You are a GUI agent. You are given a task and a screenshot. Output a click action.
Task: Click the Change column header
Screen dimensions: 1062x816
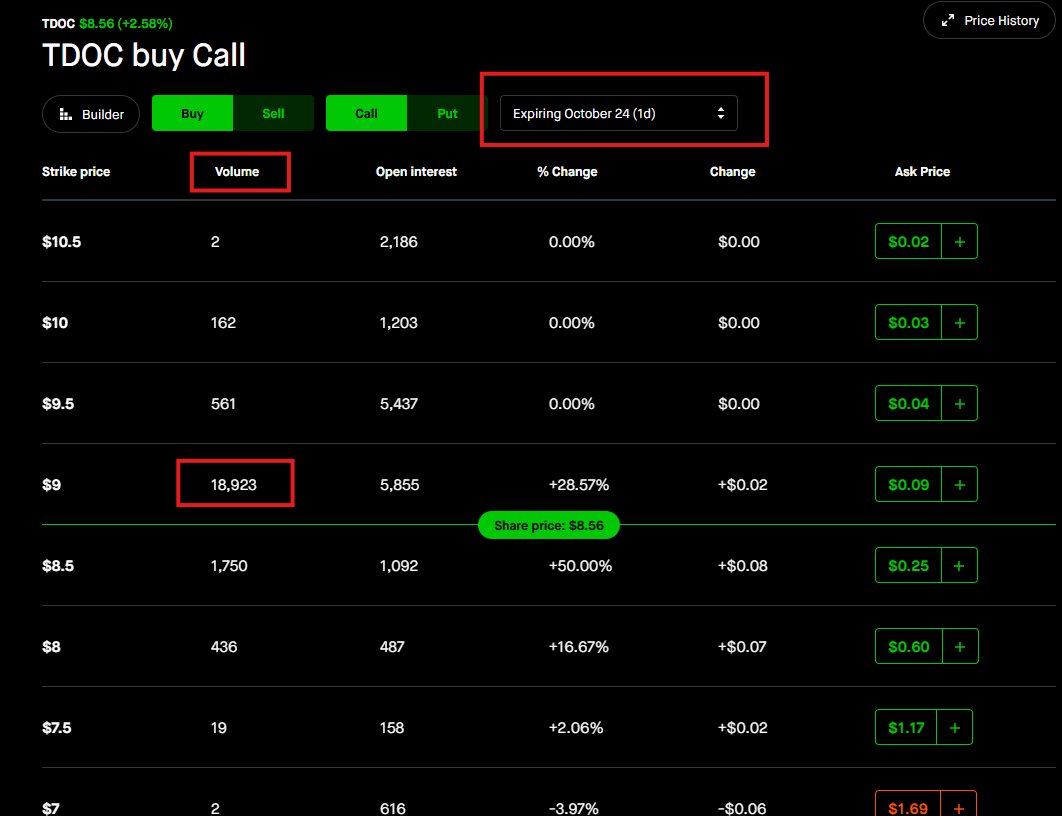click(x=732, y=171)
